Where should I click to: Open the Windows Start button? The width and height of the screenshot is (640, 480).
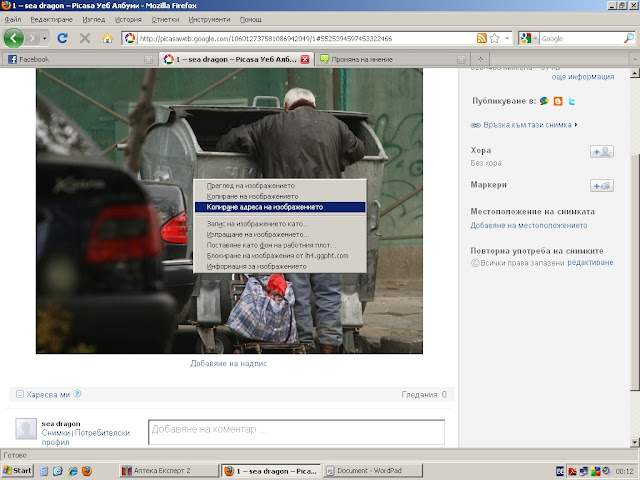click(17, 471)
